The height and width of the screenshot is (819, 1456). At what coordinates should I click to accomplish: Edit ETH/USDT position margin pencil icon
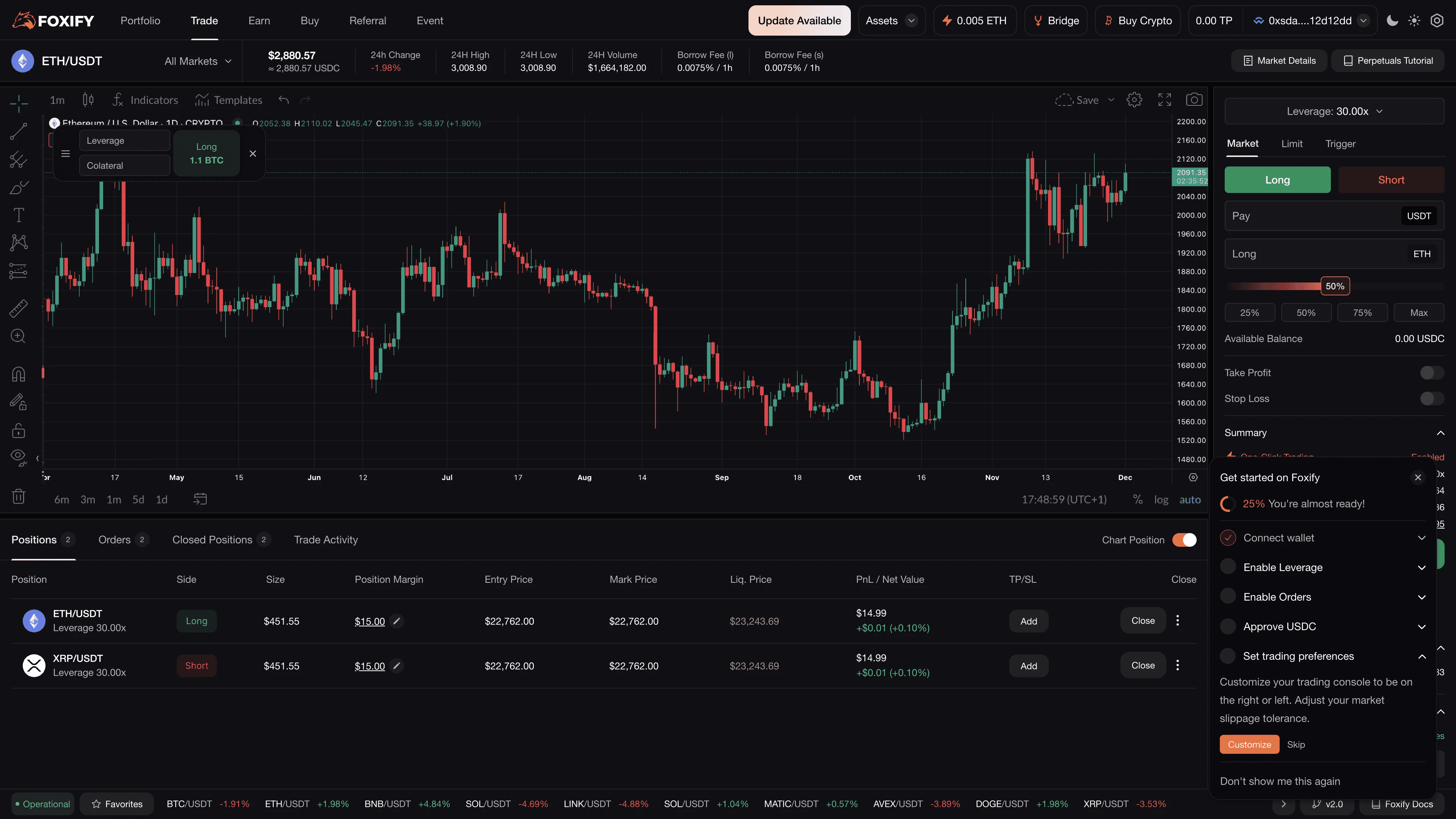397,621
